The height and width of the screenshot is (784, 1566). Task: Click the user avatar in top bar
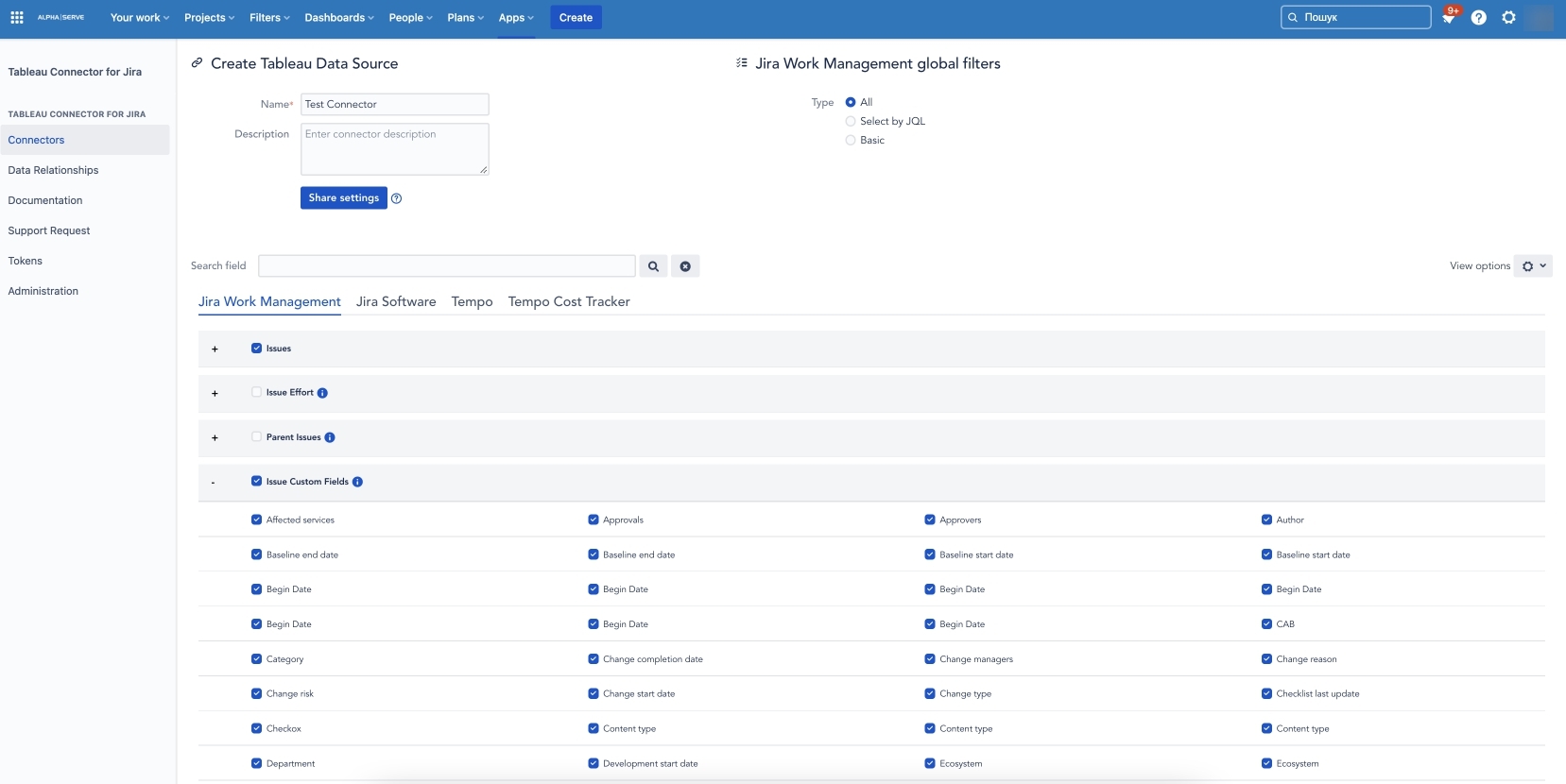1540,17
